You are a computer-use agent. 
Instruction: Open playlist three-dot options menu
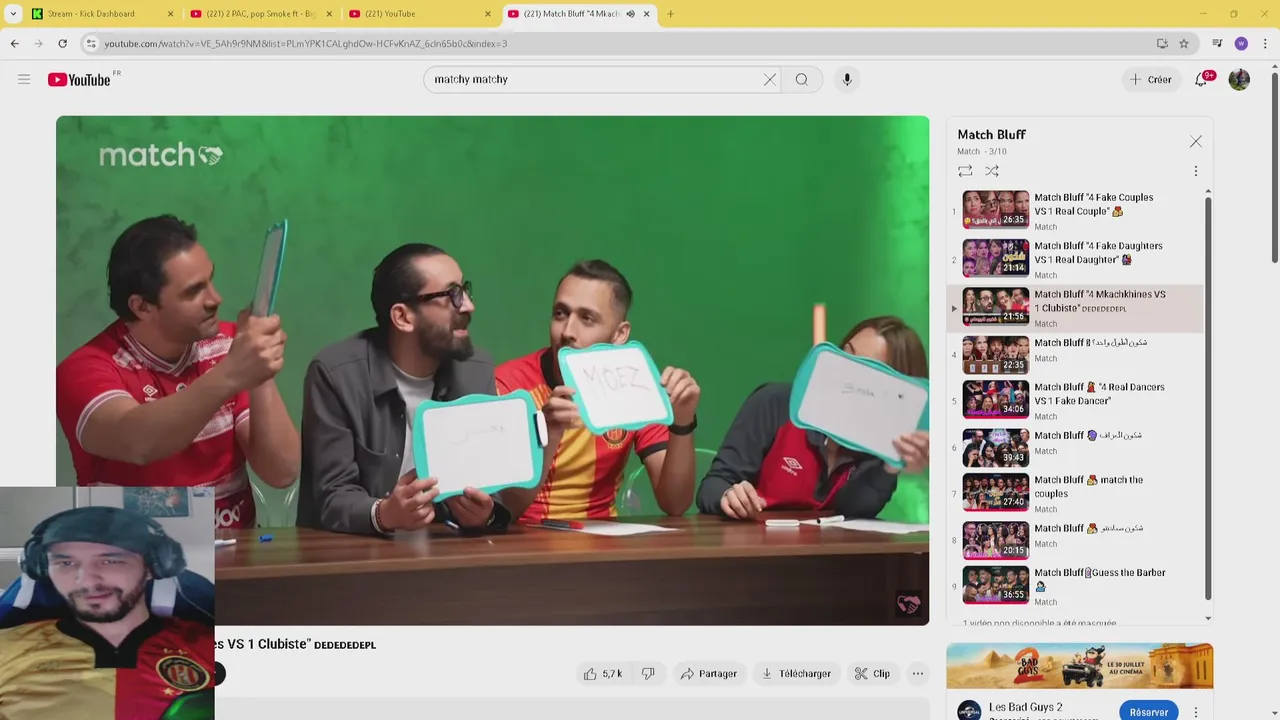click(x=1195, y=171)
